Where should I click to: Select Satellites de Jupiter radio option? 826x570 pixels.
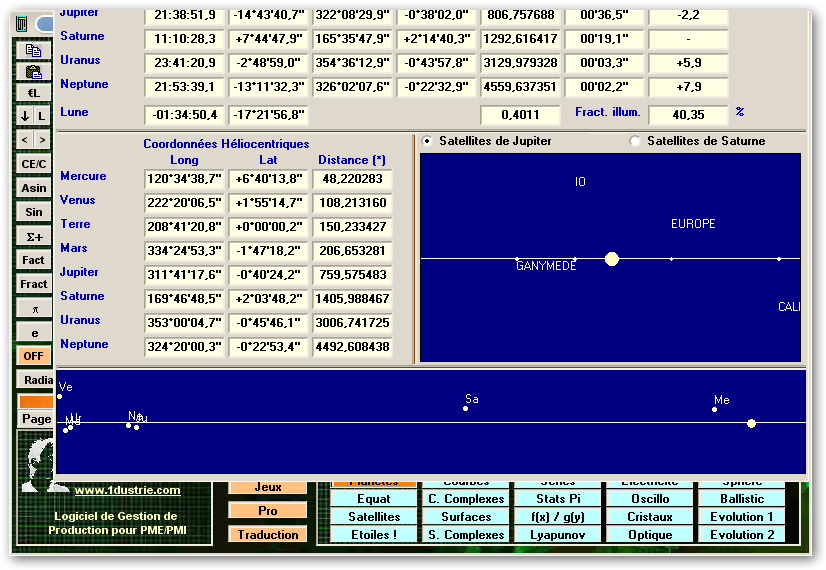point(428,141)
